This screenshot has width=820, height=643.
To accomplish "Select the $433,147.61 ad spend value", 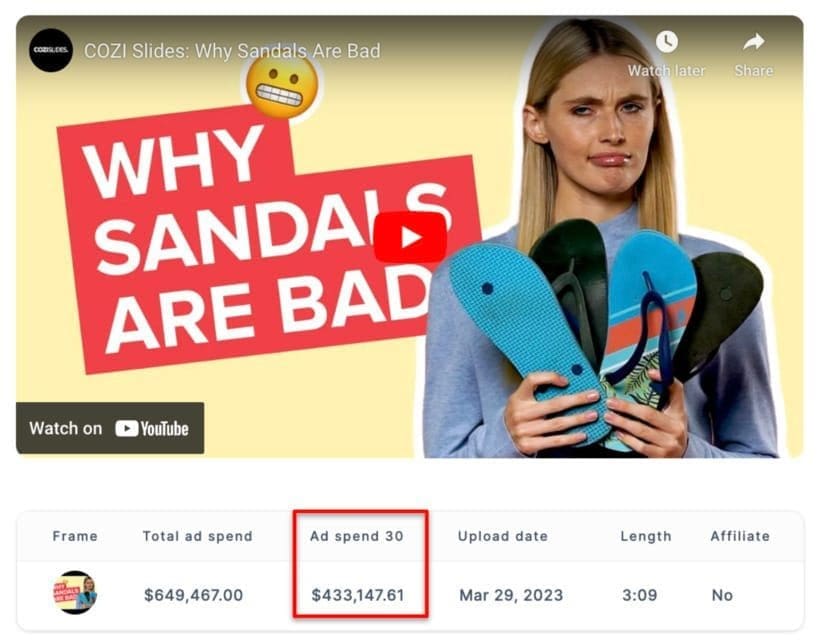I will [x=358, y=595].
